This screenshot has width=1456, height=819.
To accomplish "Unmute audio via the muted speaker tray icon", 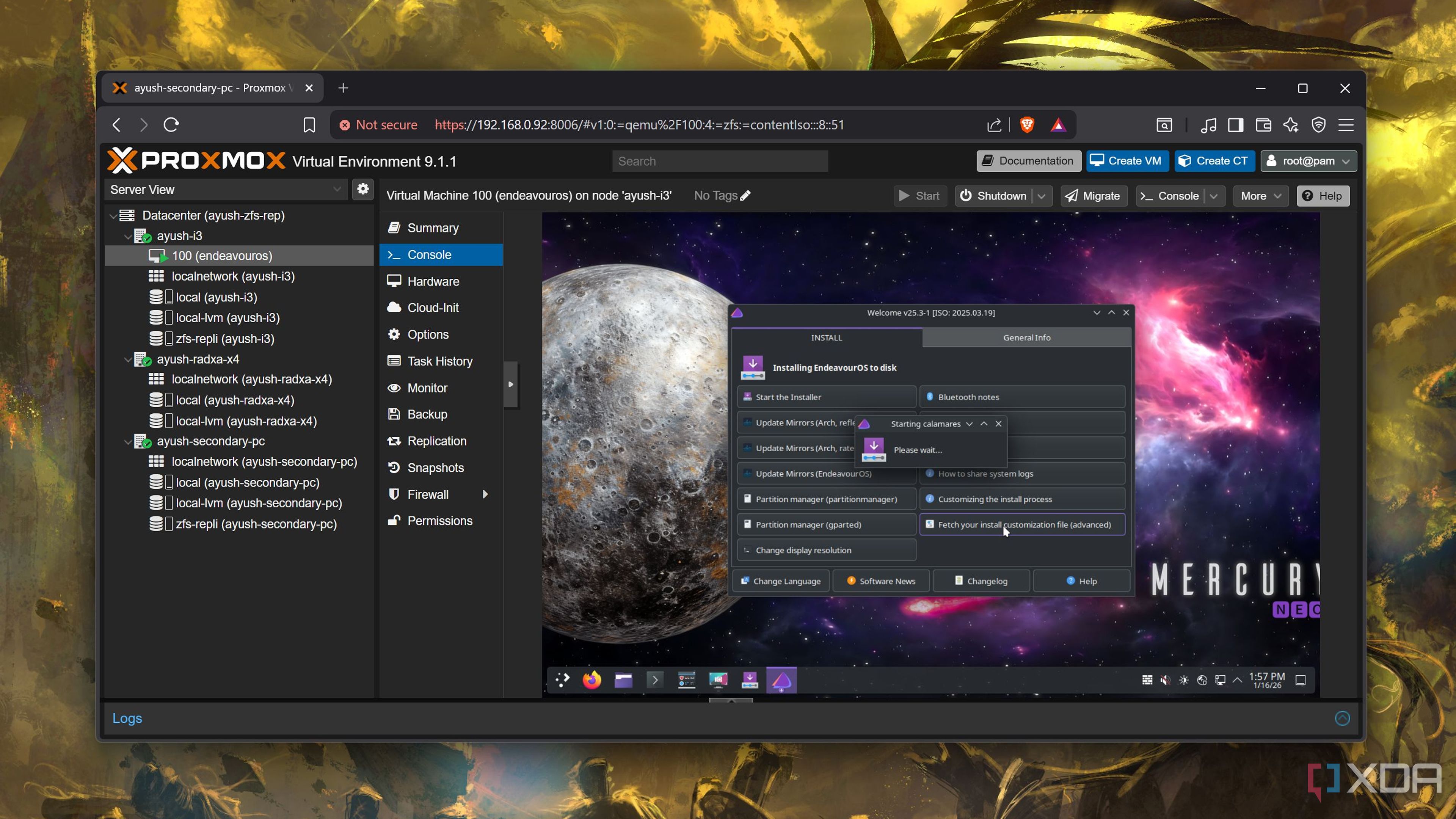I will point(1165,680).
